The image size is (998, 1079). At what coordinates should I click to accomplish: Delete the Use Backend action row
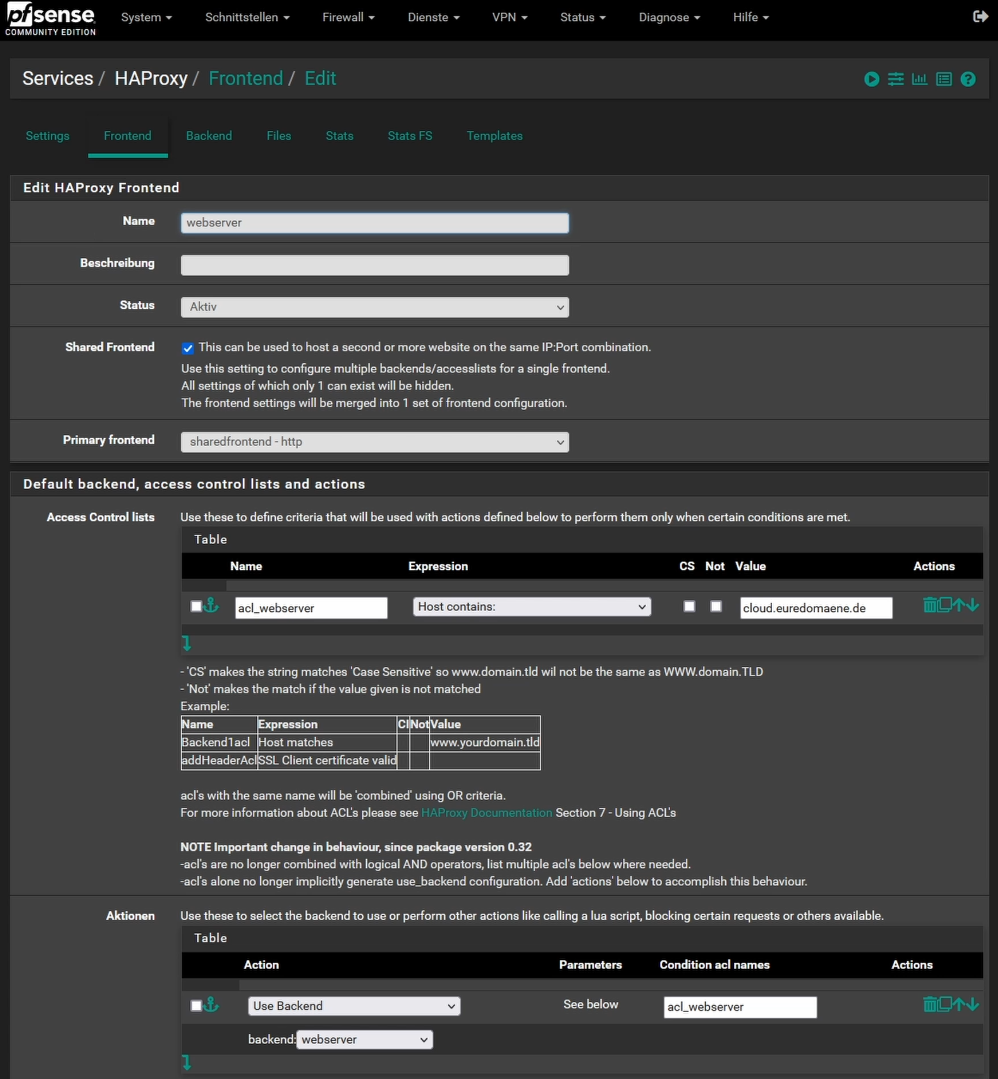click(930, 1004)
